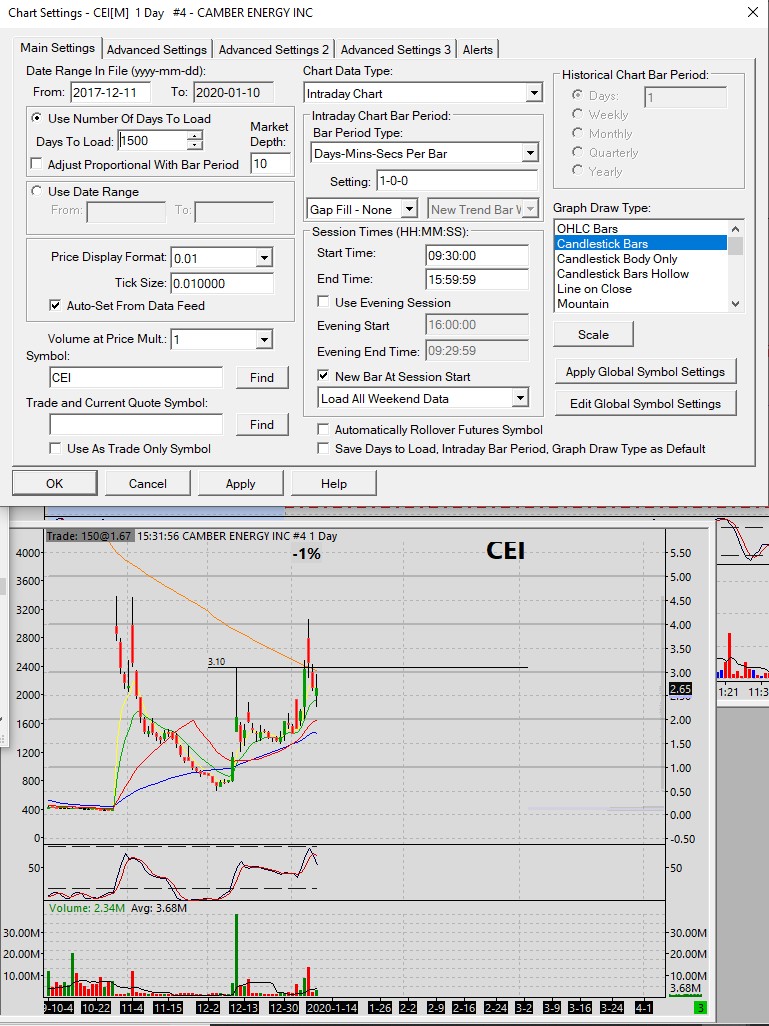Open the Advanced Settings tab
Screen dimensions: 769x1026
(x=156, y=50)
